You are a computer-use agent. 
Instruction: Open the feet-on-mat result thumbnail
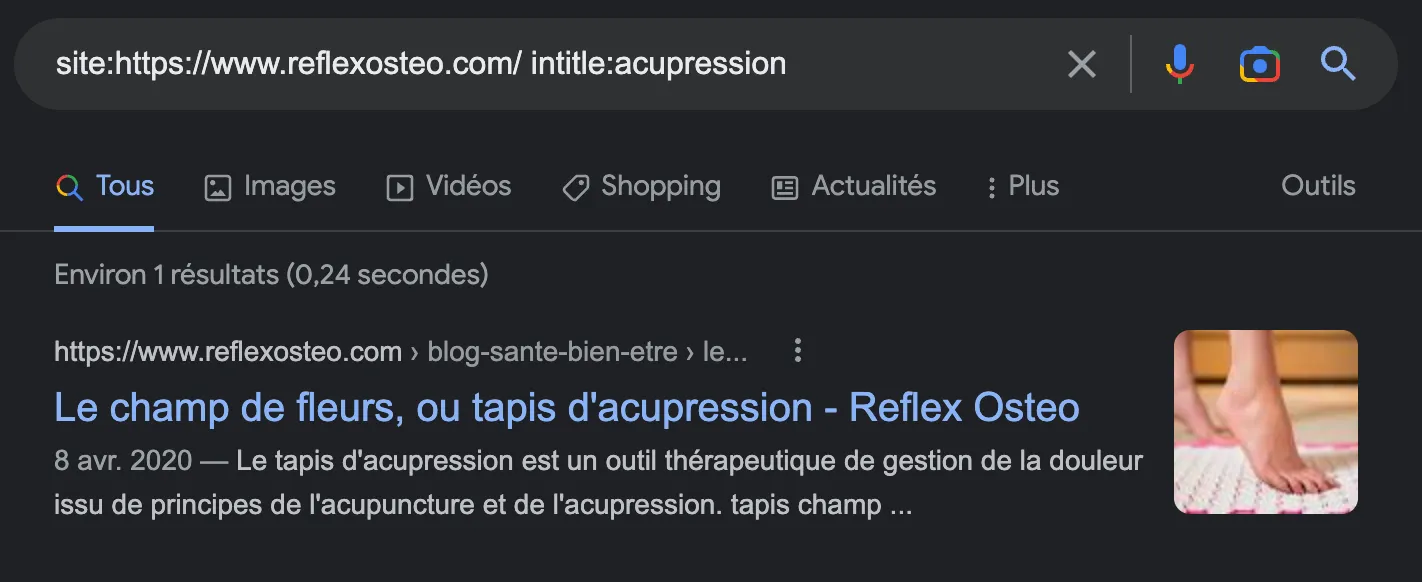pyautogui.click(x=1265, y=422)
